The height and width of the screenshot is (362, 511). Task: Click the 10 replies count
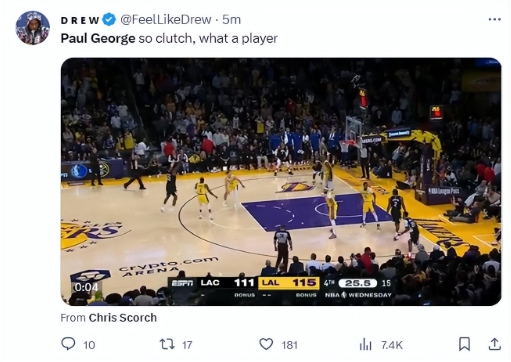coord(89,345)
